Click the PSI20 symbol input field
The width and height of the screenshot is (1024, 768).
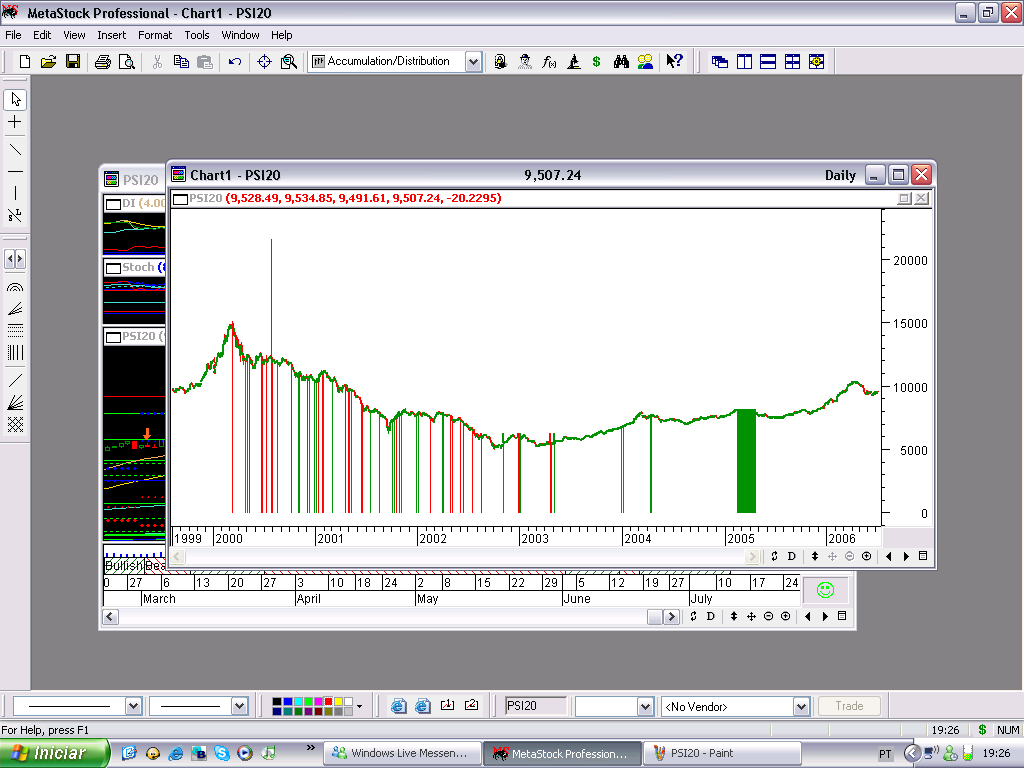point(535,706)
